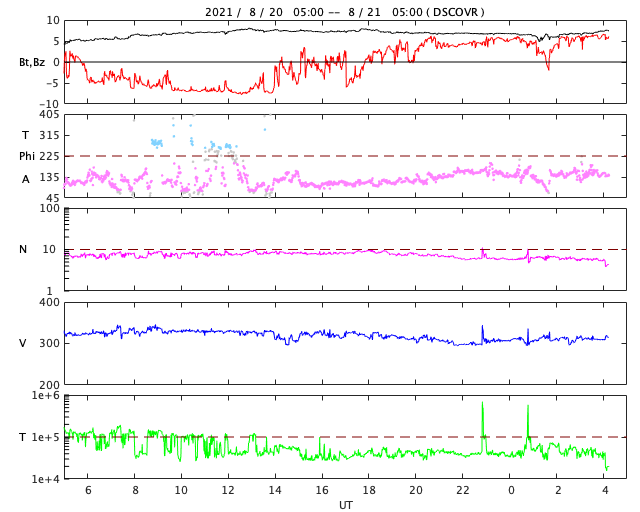Click the '135' tick label
Screen dimensions: 640x512
coord(49,177)
